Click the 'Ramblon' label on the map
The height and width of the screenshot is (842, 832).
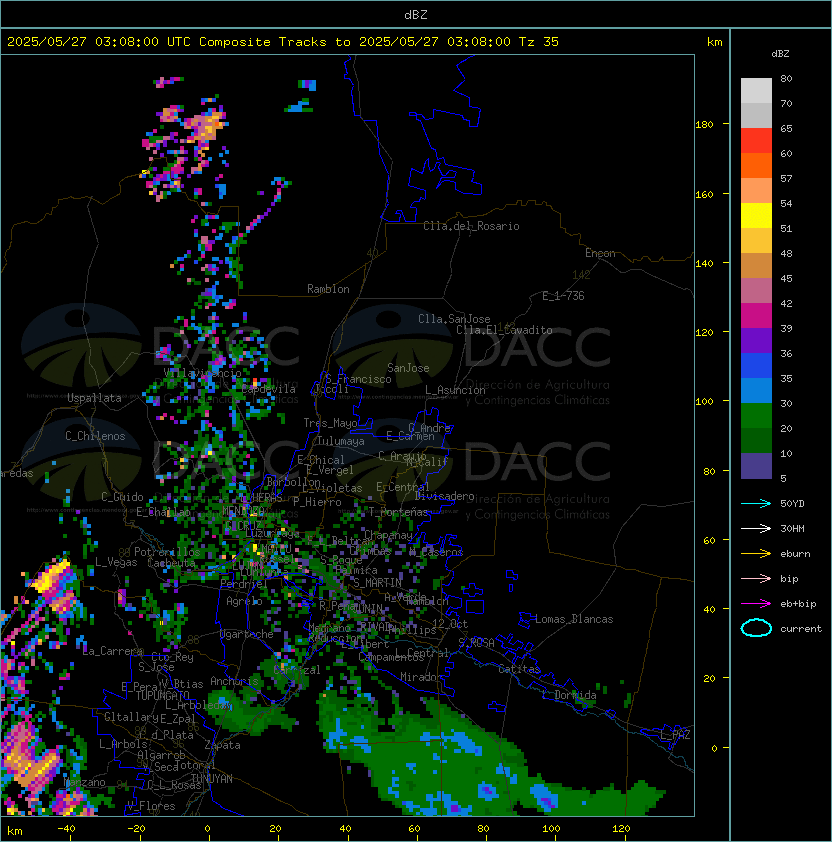[328, 289]
